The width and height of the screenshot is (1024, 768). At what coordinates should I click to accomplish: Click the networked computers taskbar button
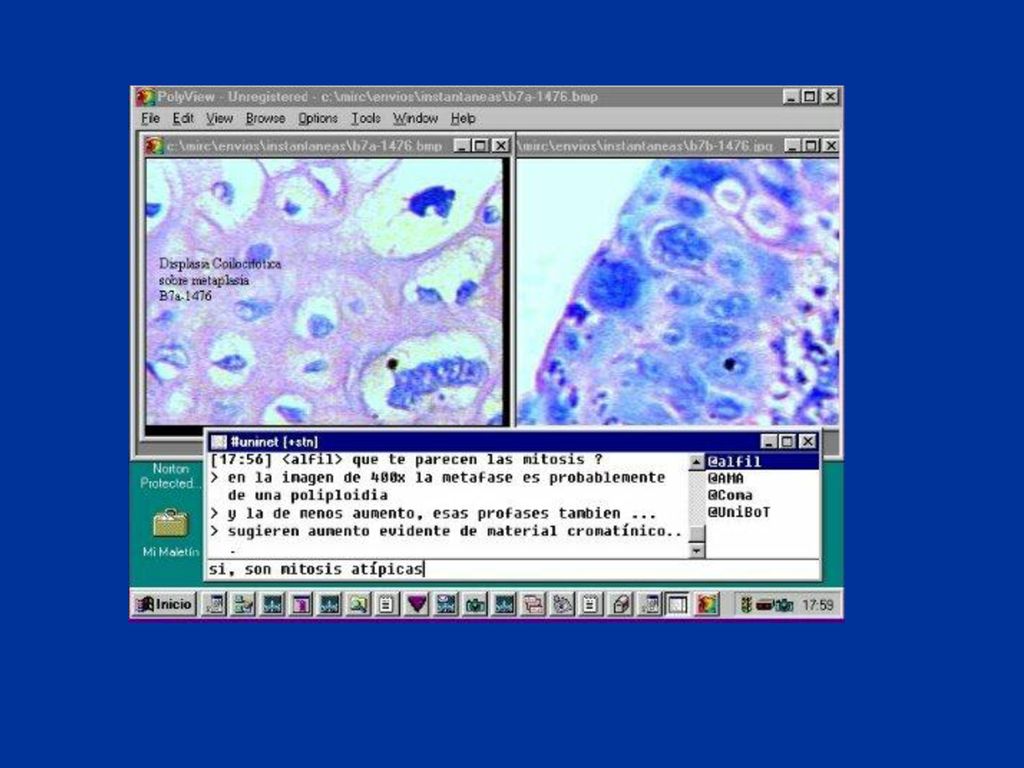tap(242, 605)
